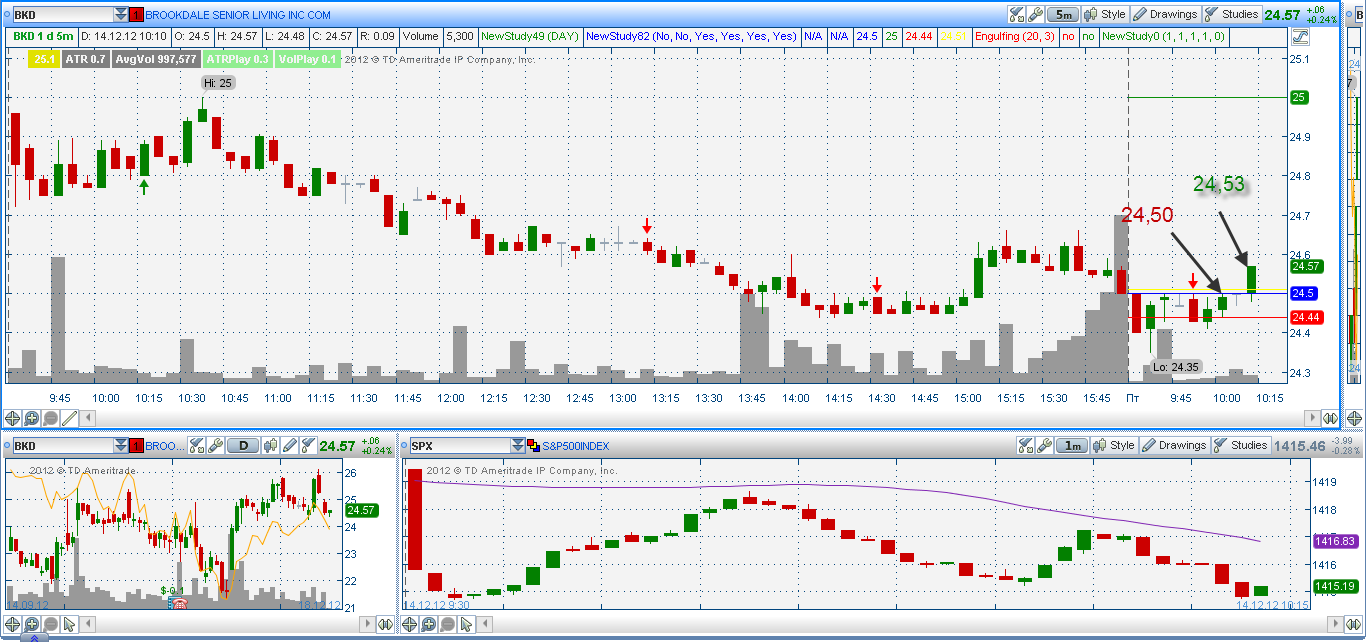This screenshot has width=1366, height=642.
Task: Click the main chart horizontal scrollbar track
Action: [701, 418]
